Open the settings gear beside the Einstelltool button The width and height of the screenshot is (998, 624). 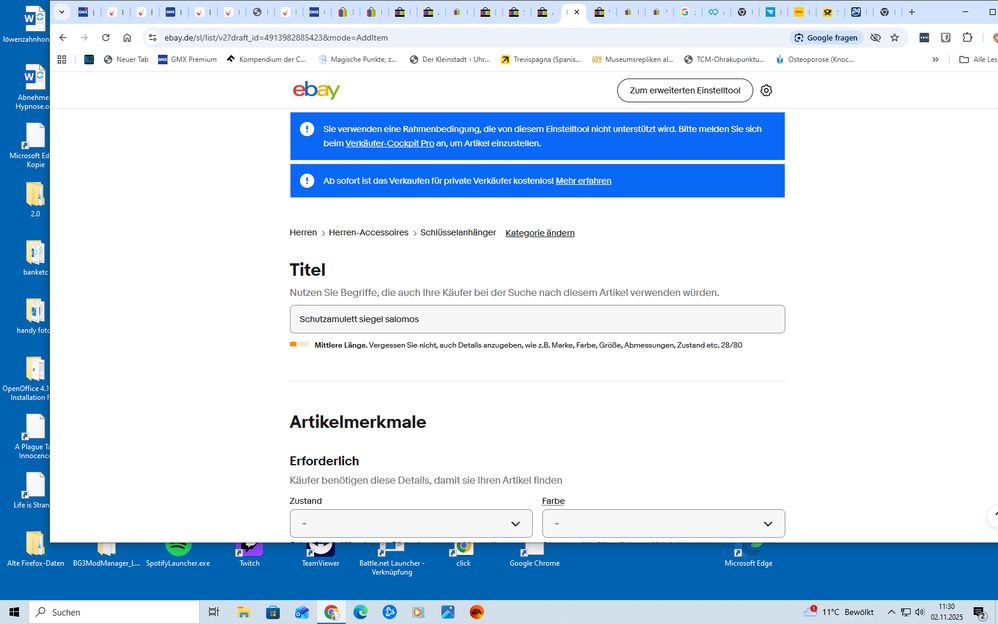click(765, 90)
